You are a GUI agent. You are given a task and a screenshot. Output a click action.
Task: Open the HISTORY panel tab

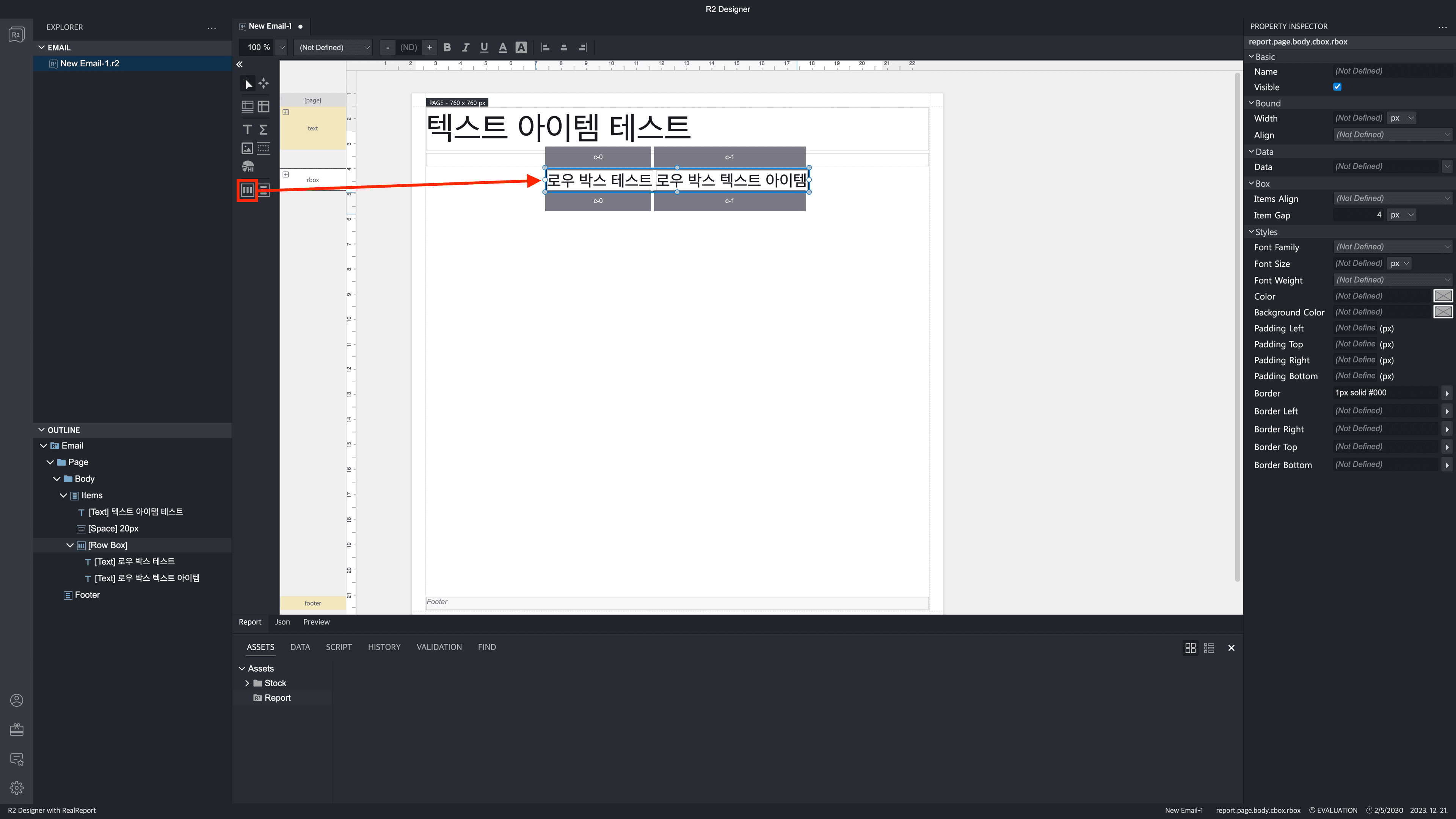click(x=384, y=647)
